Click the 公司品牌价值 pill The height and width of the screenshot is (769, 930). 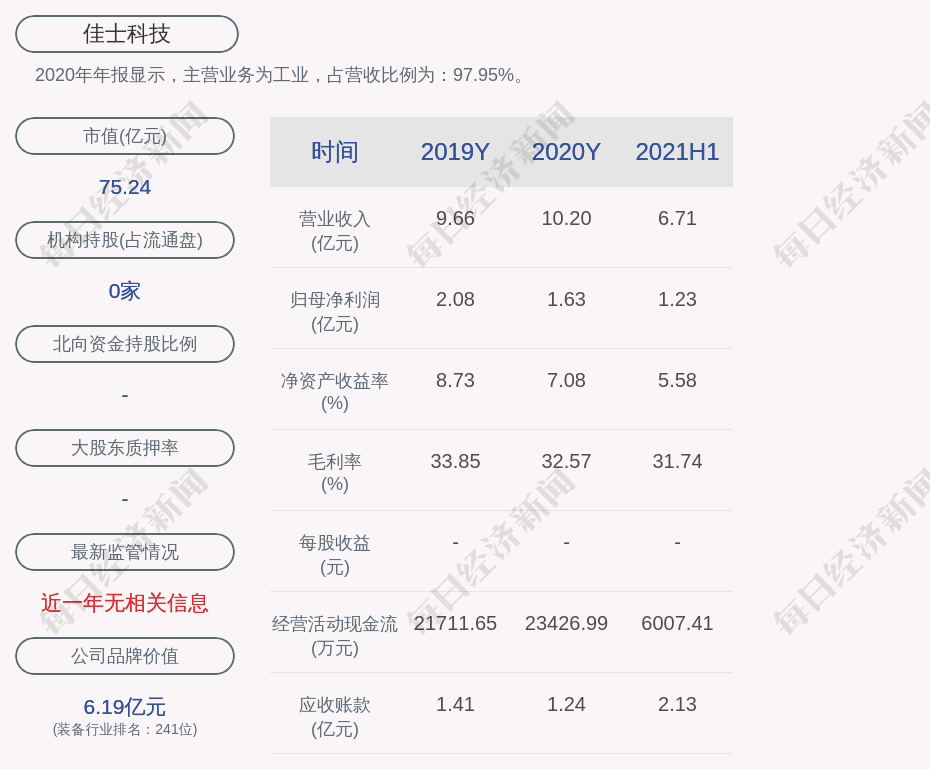pyautogui.click(x=125, y=656)
